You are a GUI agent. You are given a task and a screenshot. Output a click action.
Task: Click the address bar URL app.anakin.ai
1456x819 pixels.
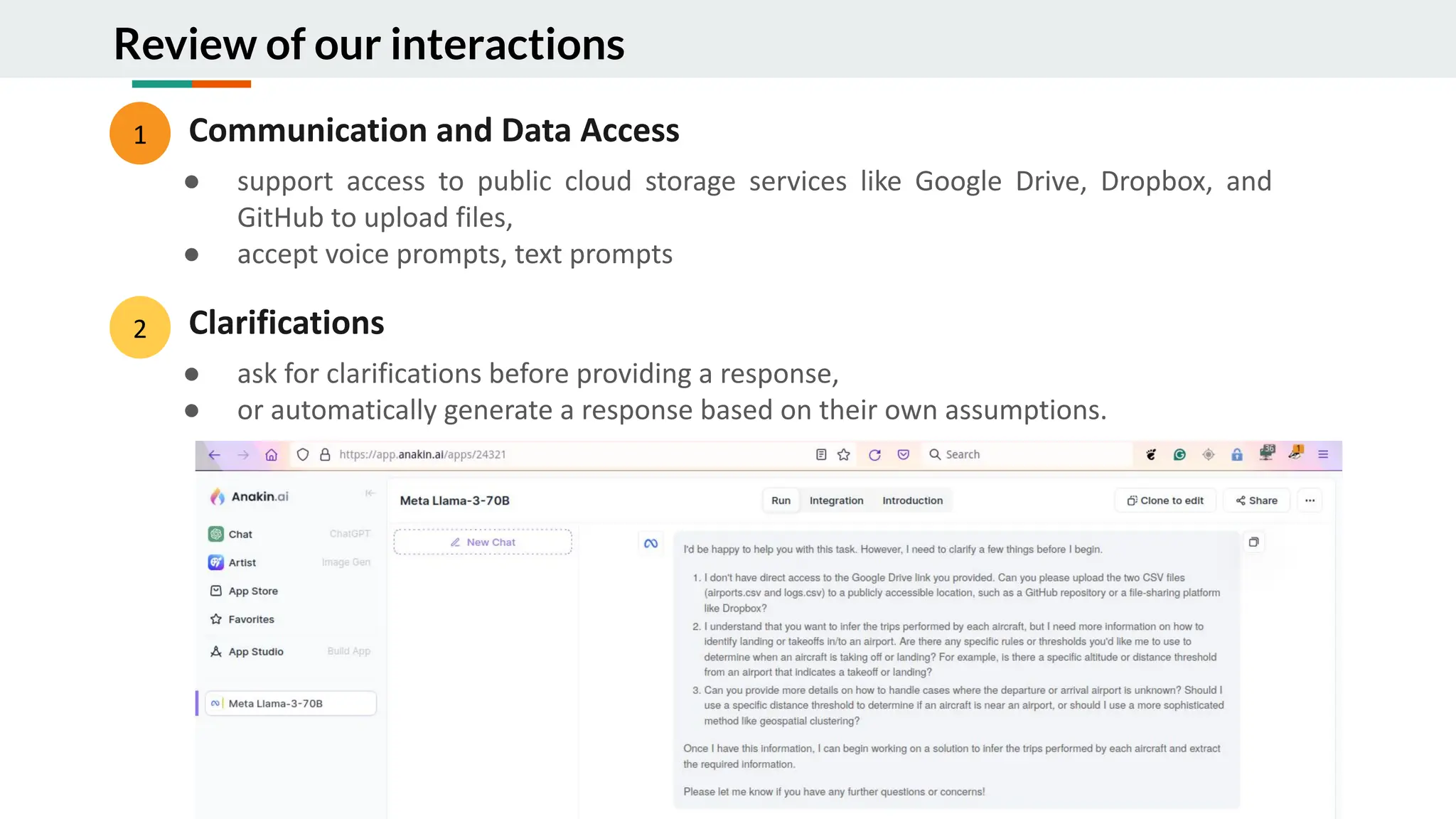pos(422,455)
